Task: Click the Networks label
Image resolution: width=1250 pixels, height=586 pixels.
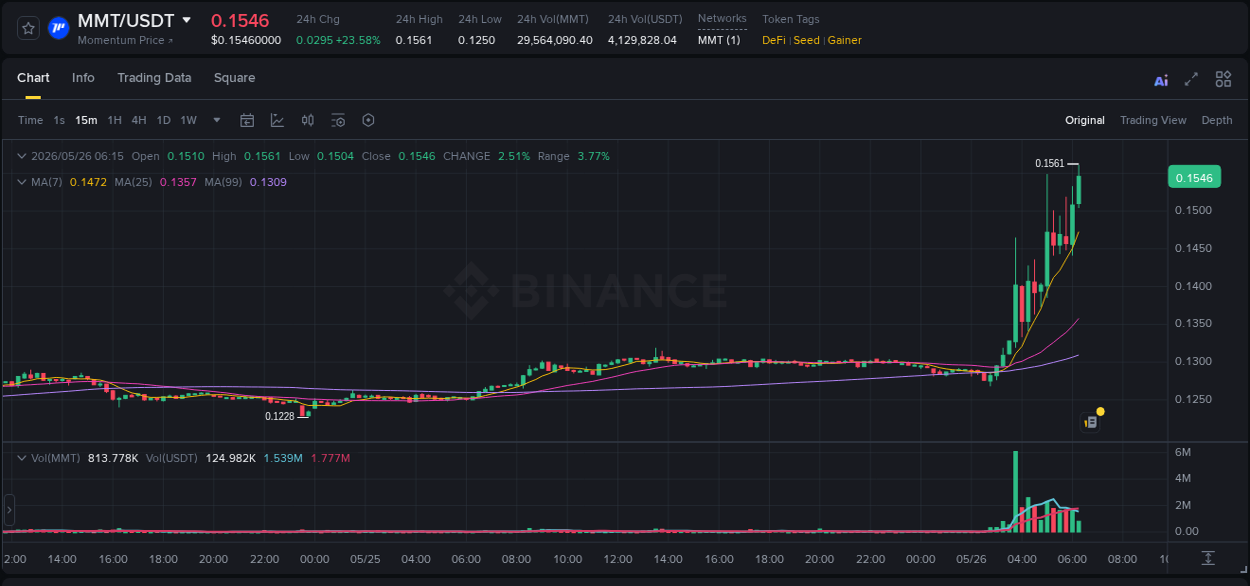Action: (x=722, y=19)
